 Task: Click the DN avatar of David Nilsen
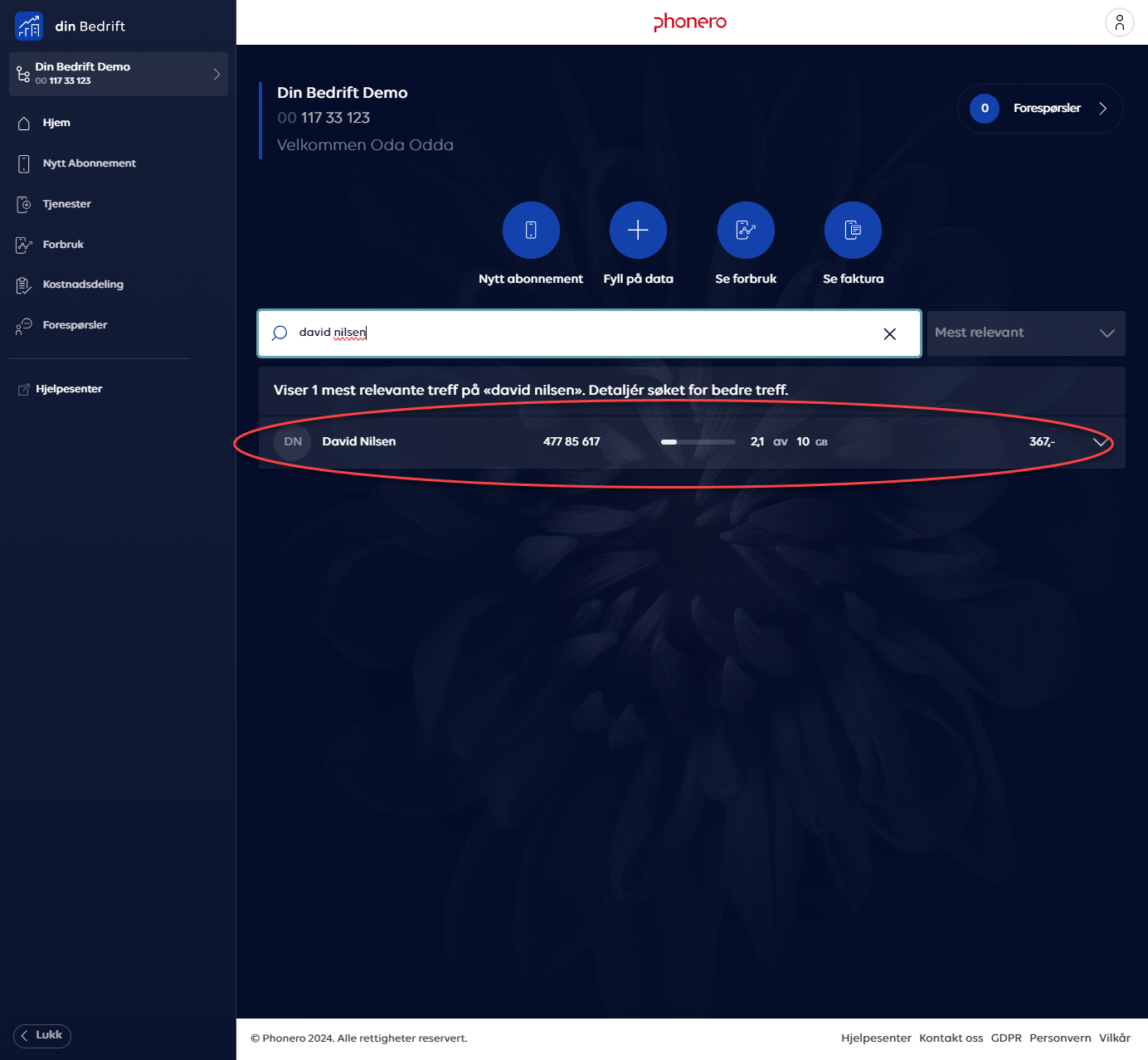coord(293,441)
